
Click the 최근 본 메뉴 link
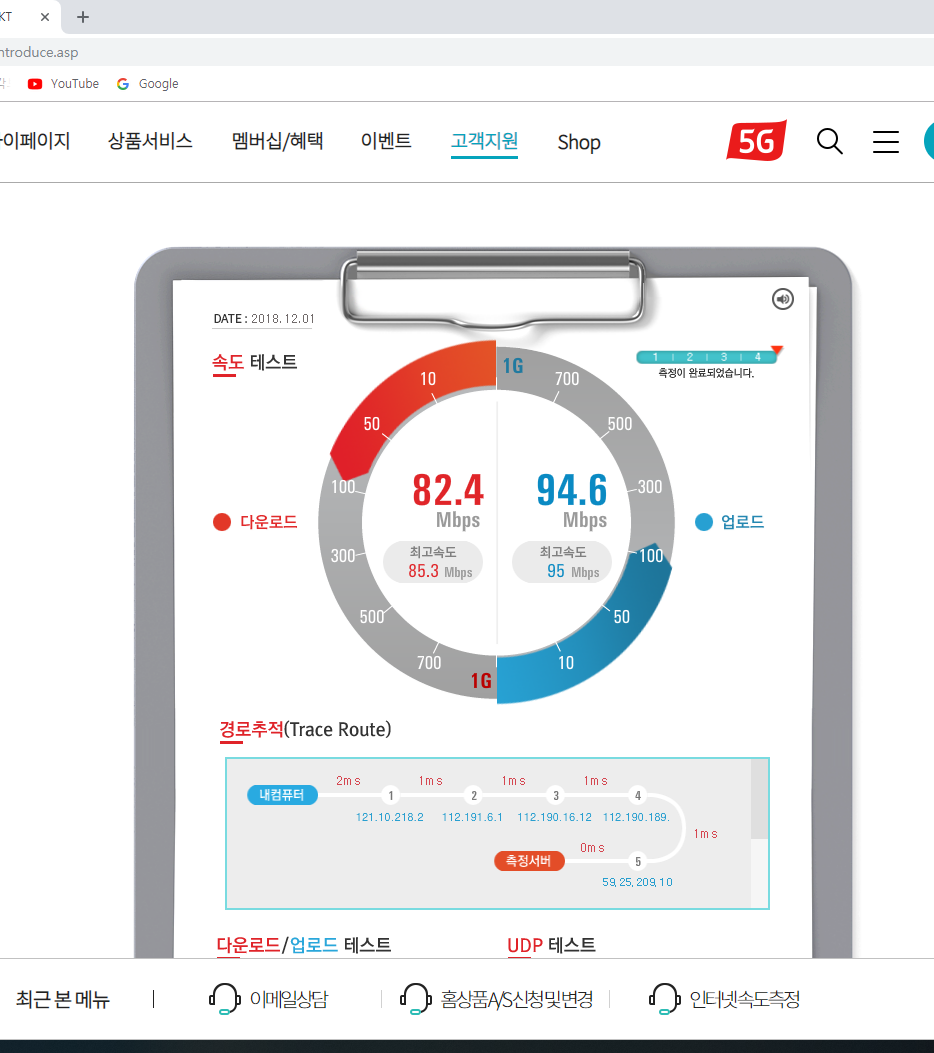tap(61, 999)
